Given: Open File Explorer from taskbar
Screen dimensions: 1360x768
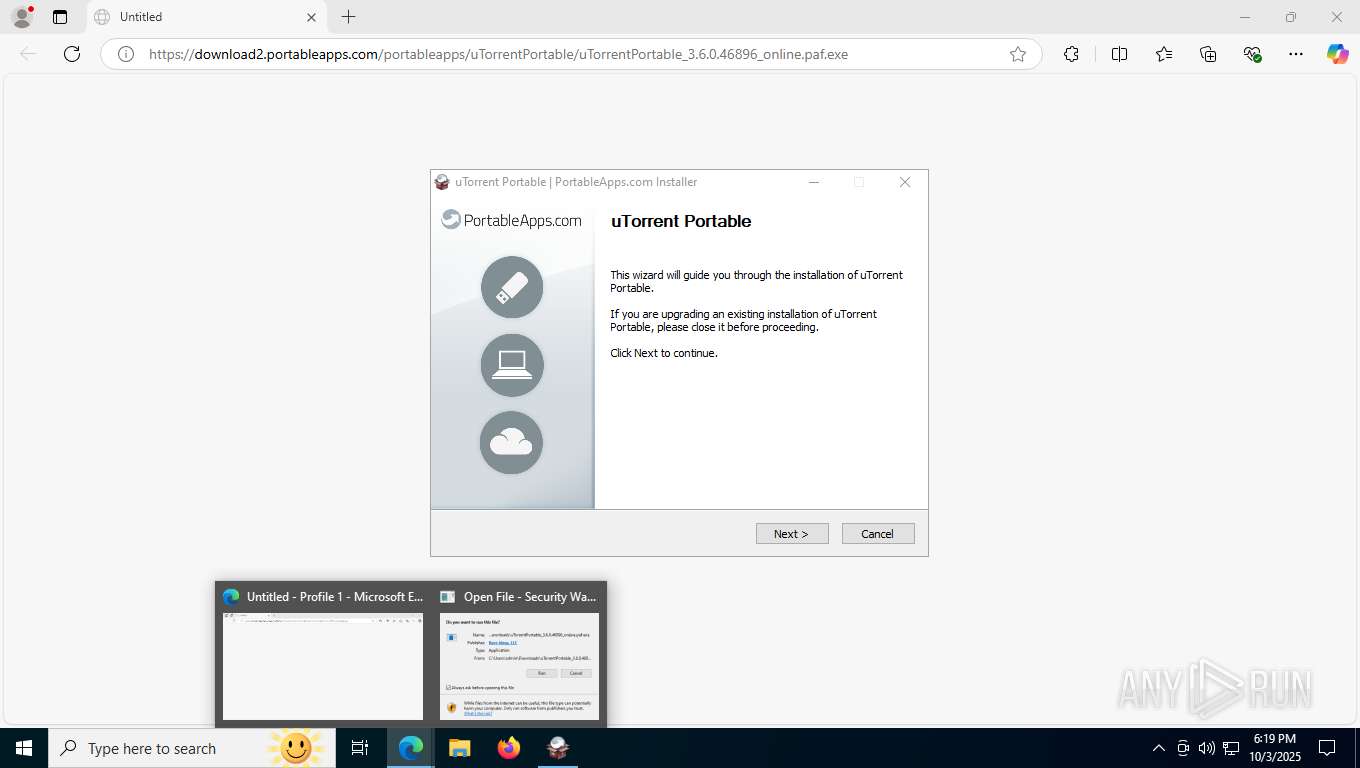Looking at the screenshot, I should tap(460, 748).
